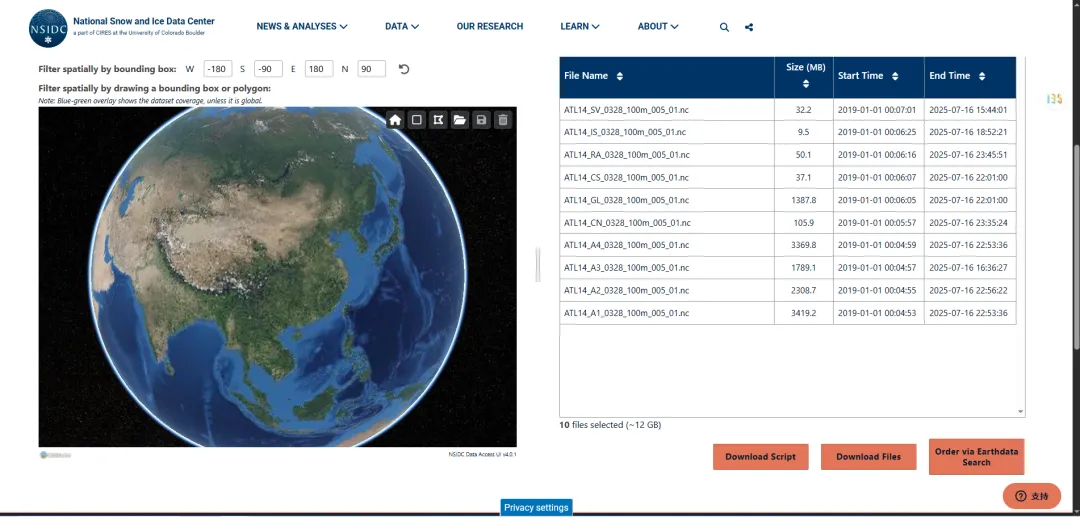Sort table by Size (MB) arrows

pyautogui.click(x=806, y=84)
